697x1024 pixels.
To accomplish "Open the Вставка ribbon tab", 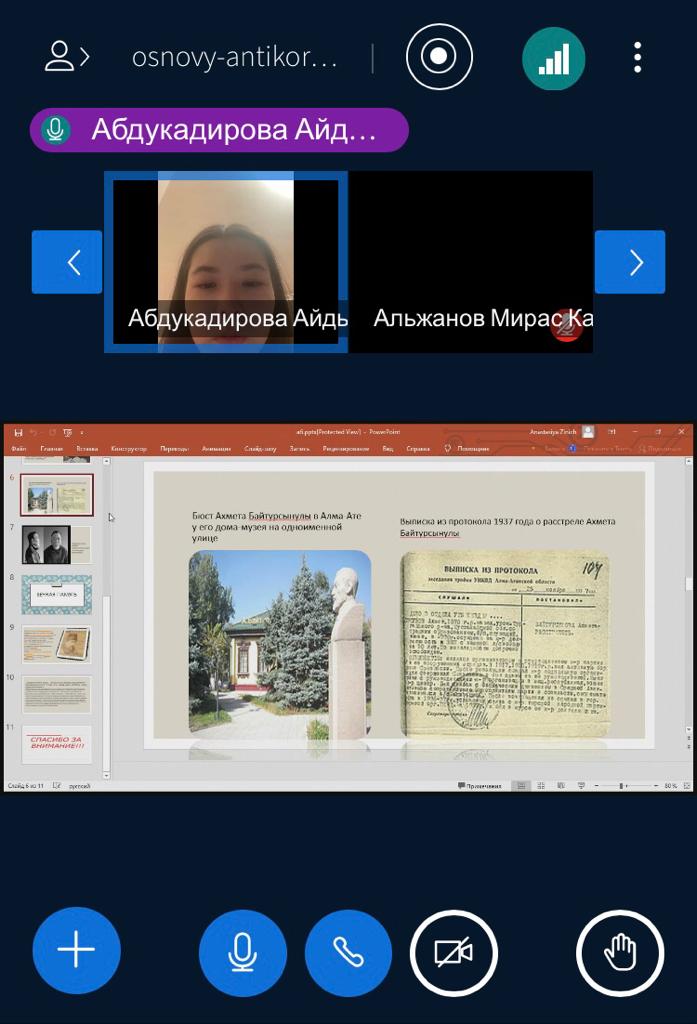I will pos(87,449).
